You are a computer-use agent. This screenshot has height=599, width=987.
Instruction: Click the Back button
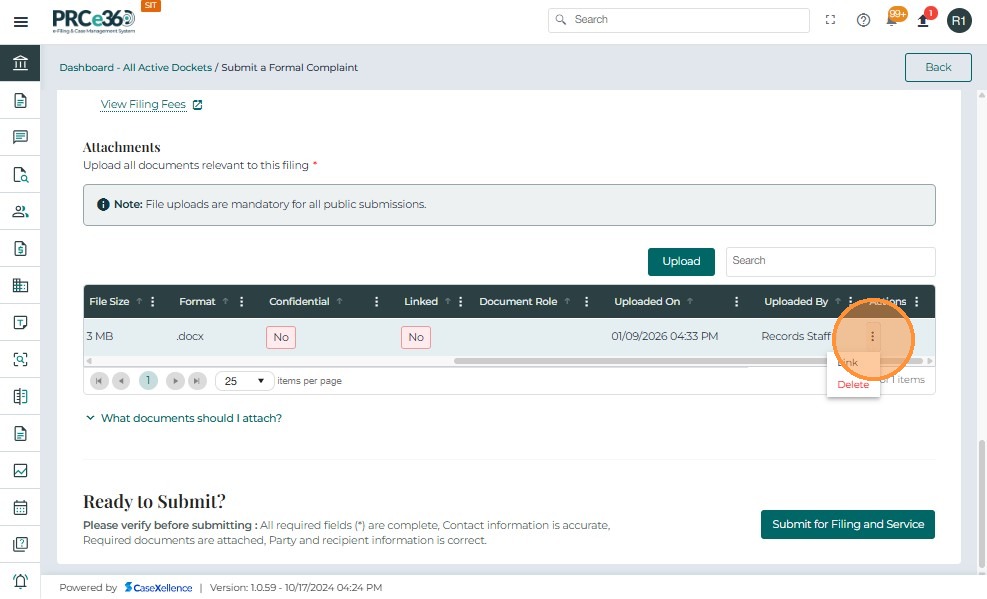pyautogui.click(x=938, y=67)
